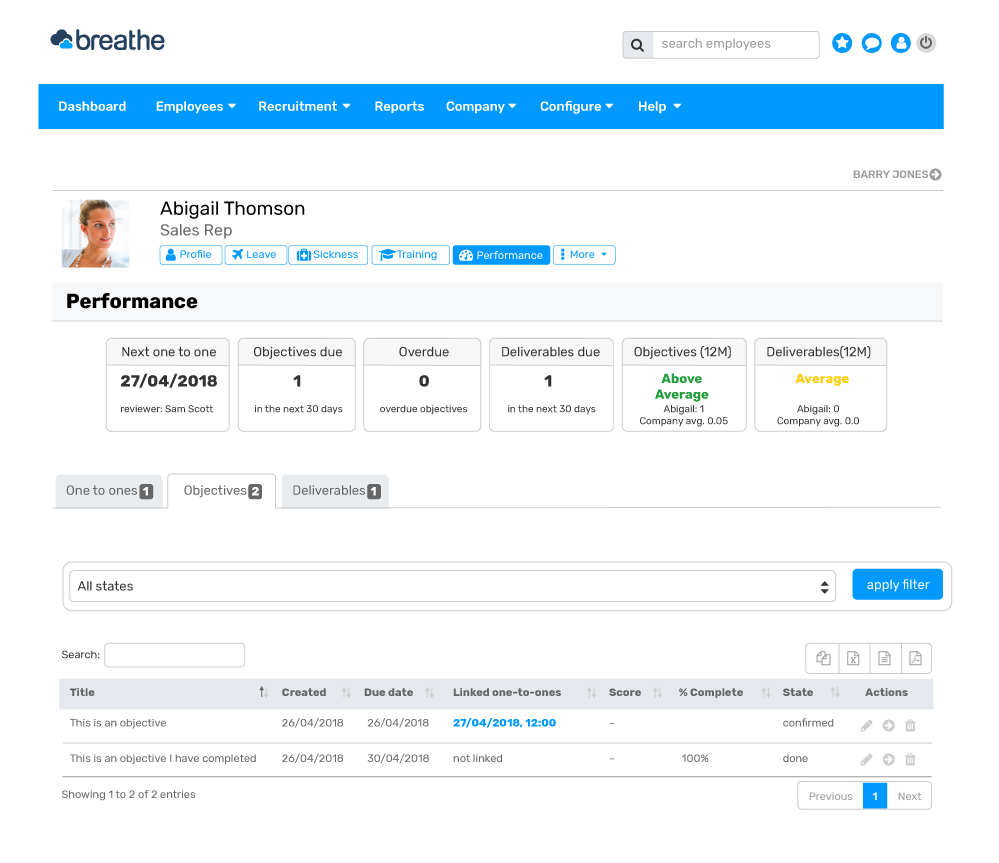
Task: Copy table data using copy icon
Action: [x=823, y=658]
